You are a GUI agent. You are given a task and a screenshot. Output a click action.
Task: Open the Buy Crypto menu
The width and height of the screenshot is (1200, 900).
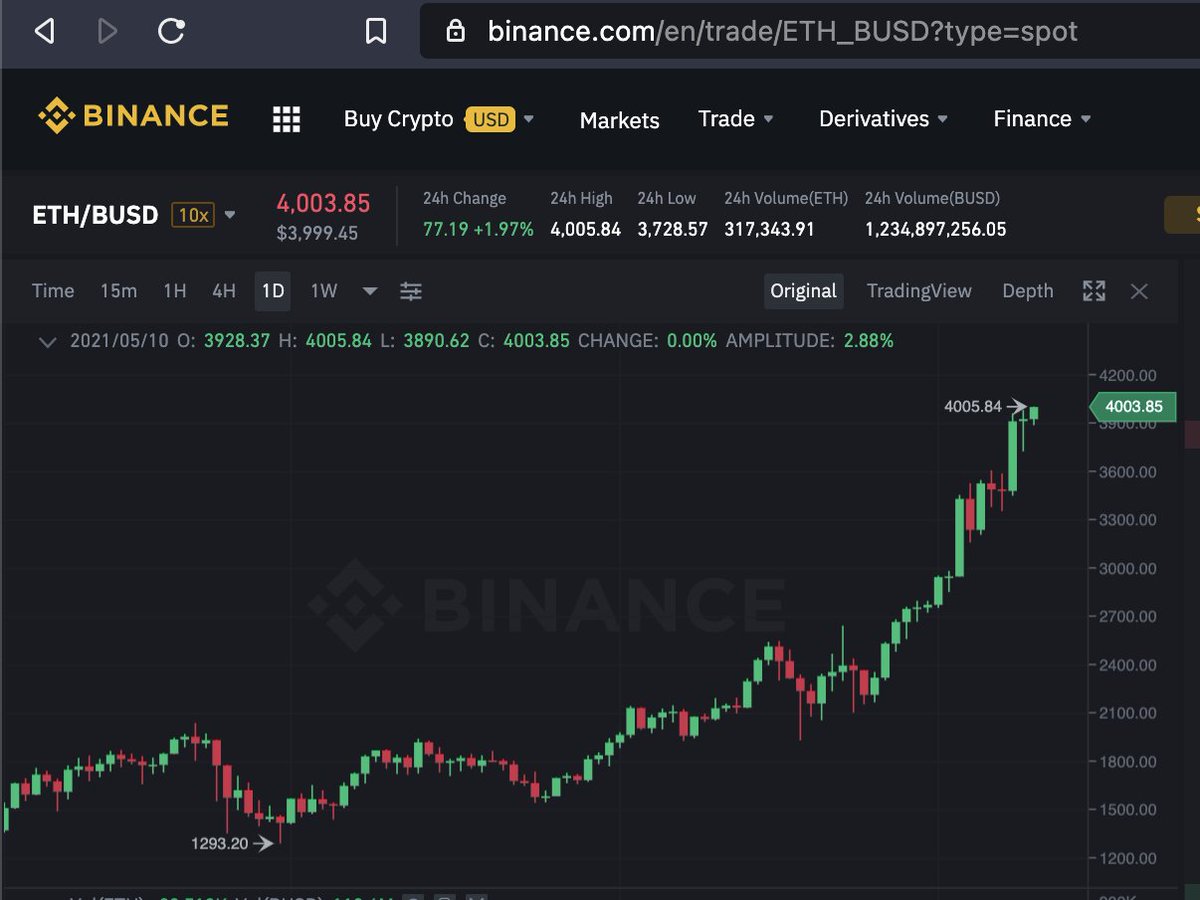[398, 119]
